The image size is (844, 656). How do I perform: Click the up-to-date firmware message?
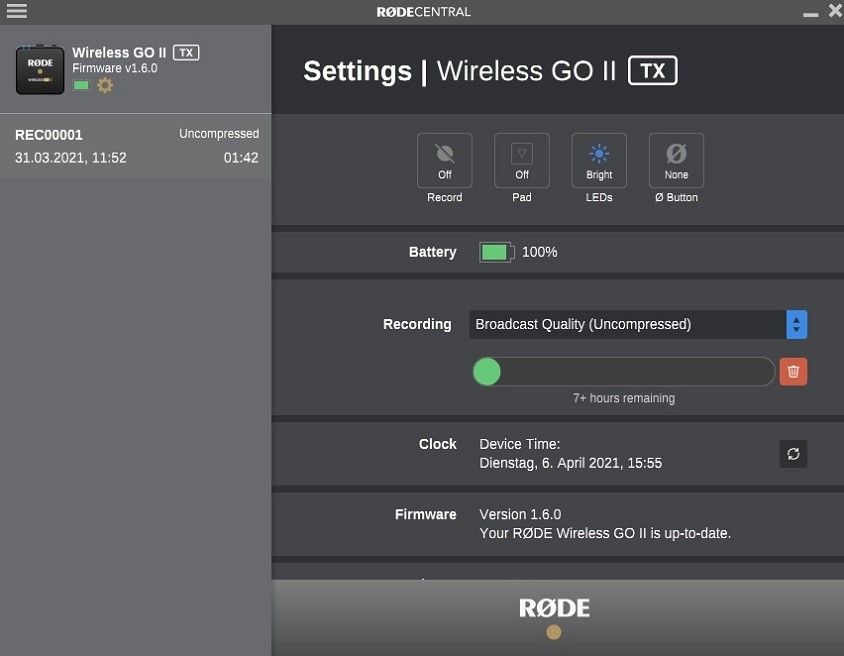(605, 533)
